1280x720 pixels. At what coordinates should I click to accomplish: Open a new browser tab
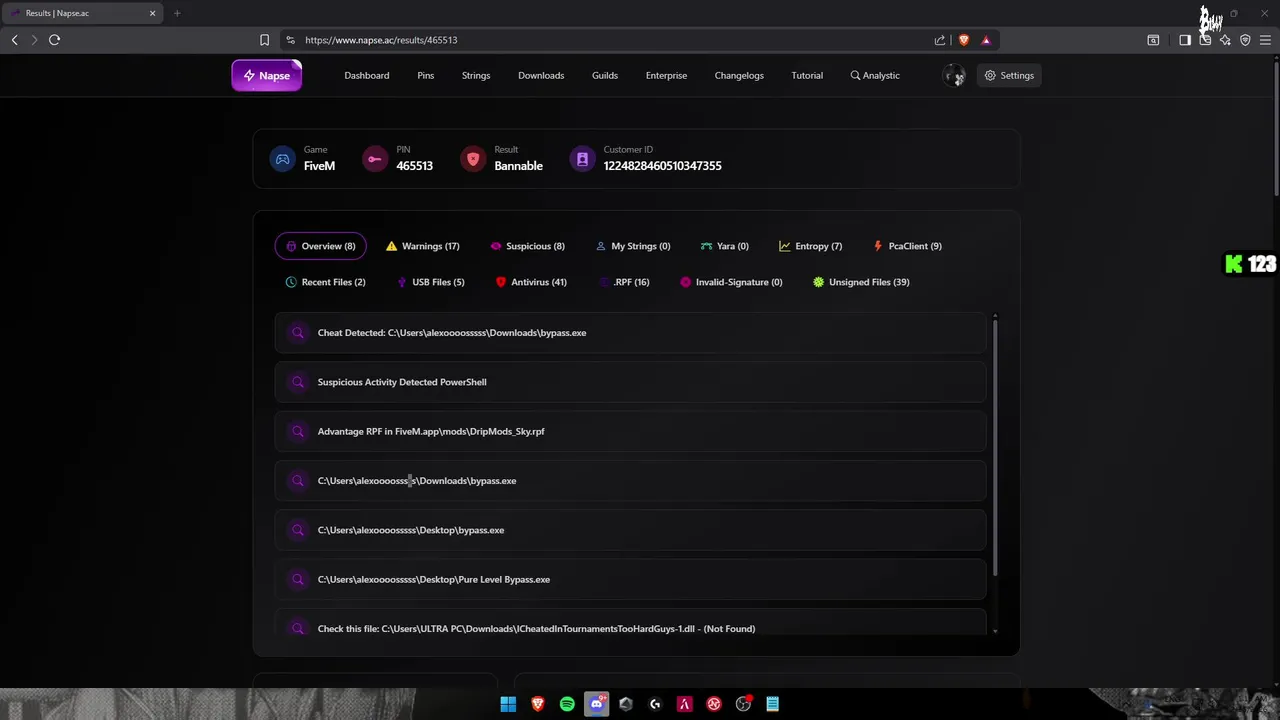177,13
